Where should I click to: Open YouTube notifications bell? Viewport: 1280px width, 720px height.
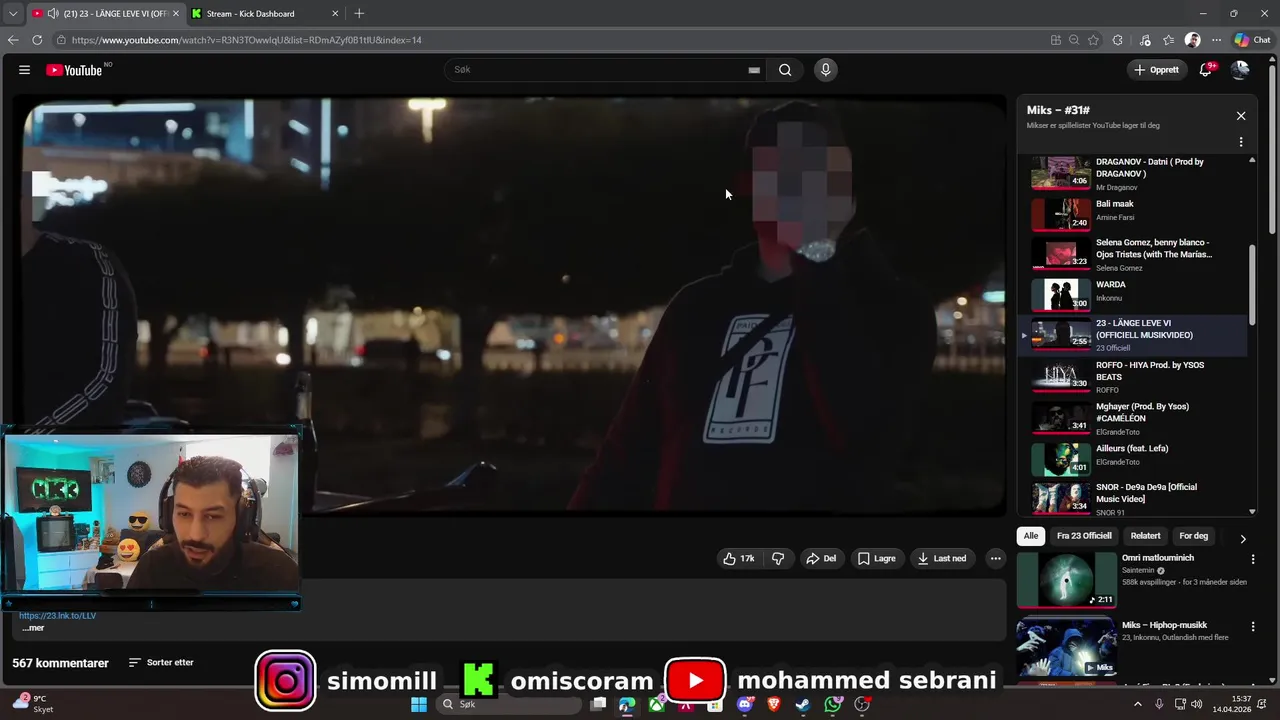(1206, 69)
